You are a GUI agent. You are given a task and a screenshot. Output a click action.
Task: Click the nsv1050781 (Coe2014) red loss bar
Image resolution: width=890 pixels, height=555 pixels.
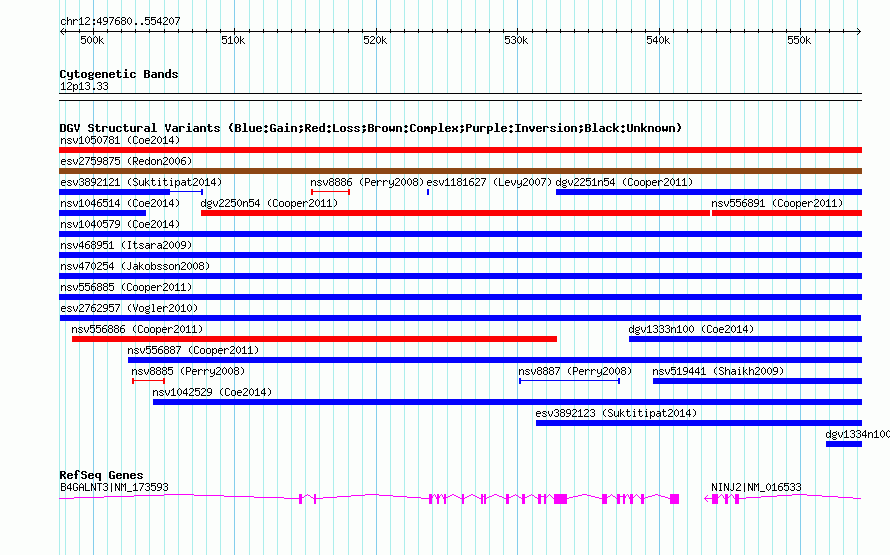coord(460,150)
